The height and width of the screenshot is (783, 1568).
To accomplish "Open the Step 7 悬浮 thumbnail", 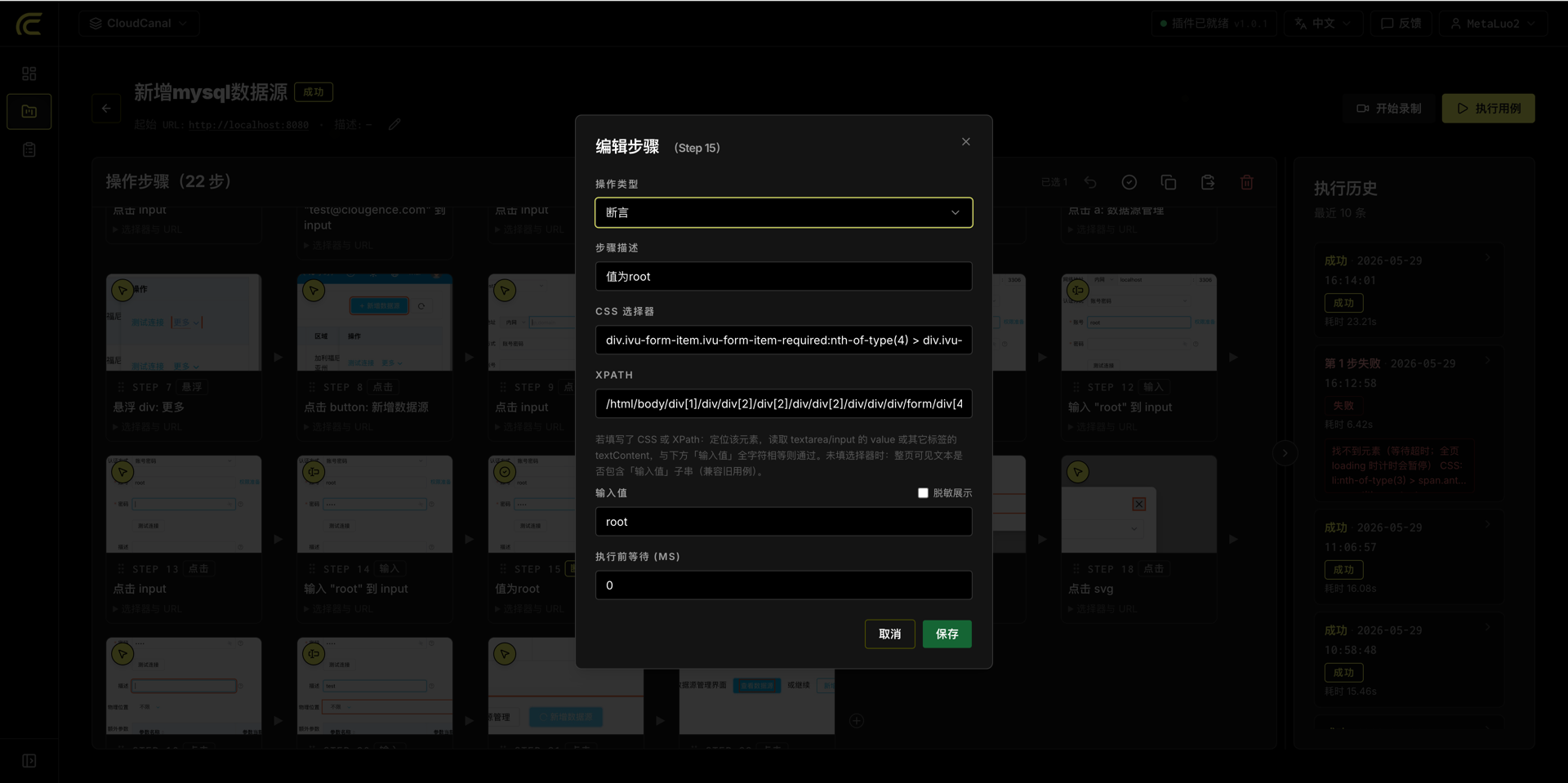I will pos(184,323).
